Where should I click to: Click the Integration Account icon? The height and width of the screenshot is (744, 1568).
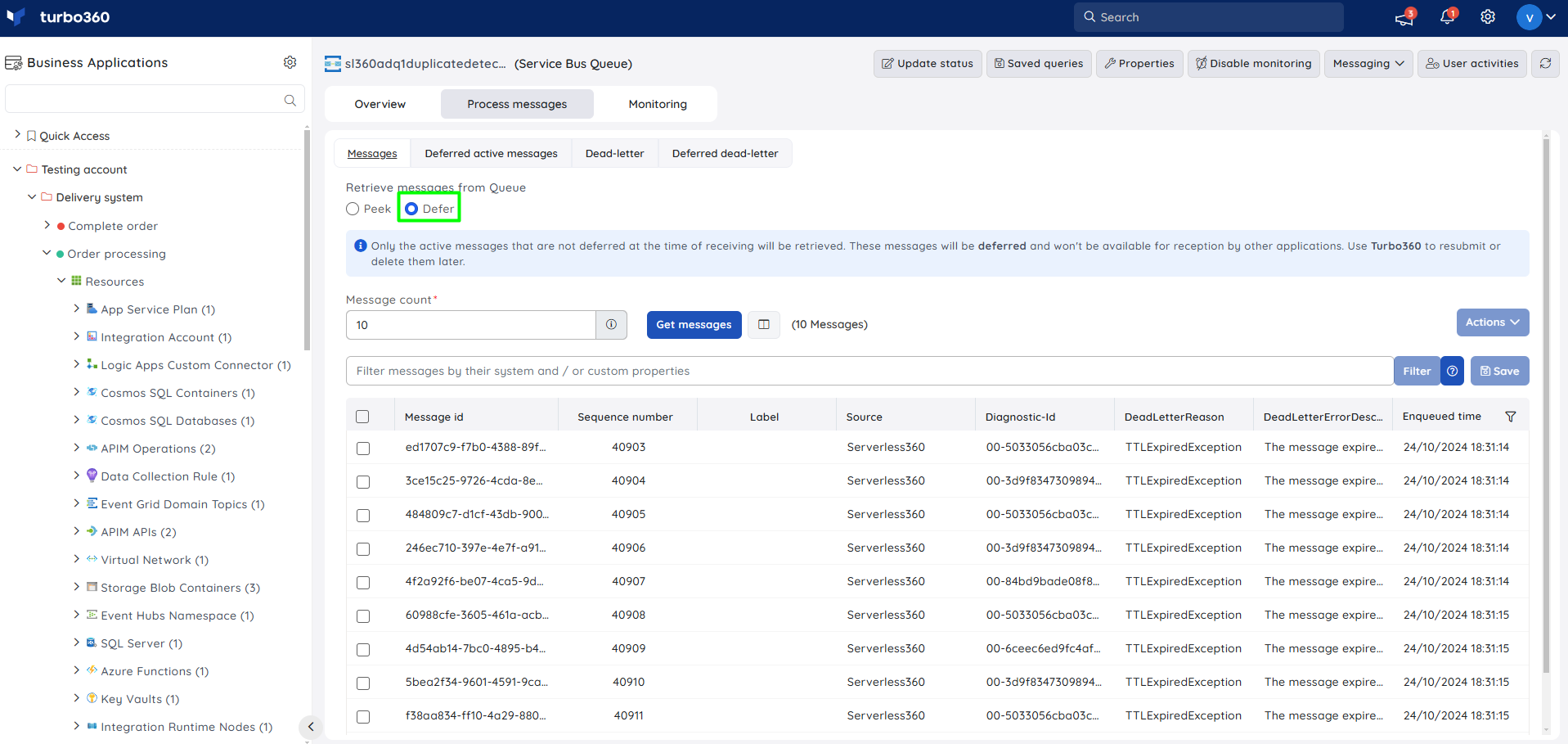(92, 336)
